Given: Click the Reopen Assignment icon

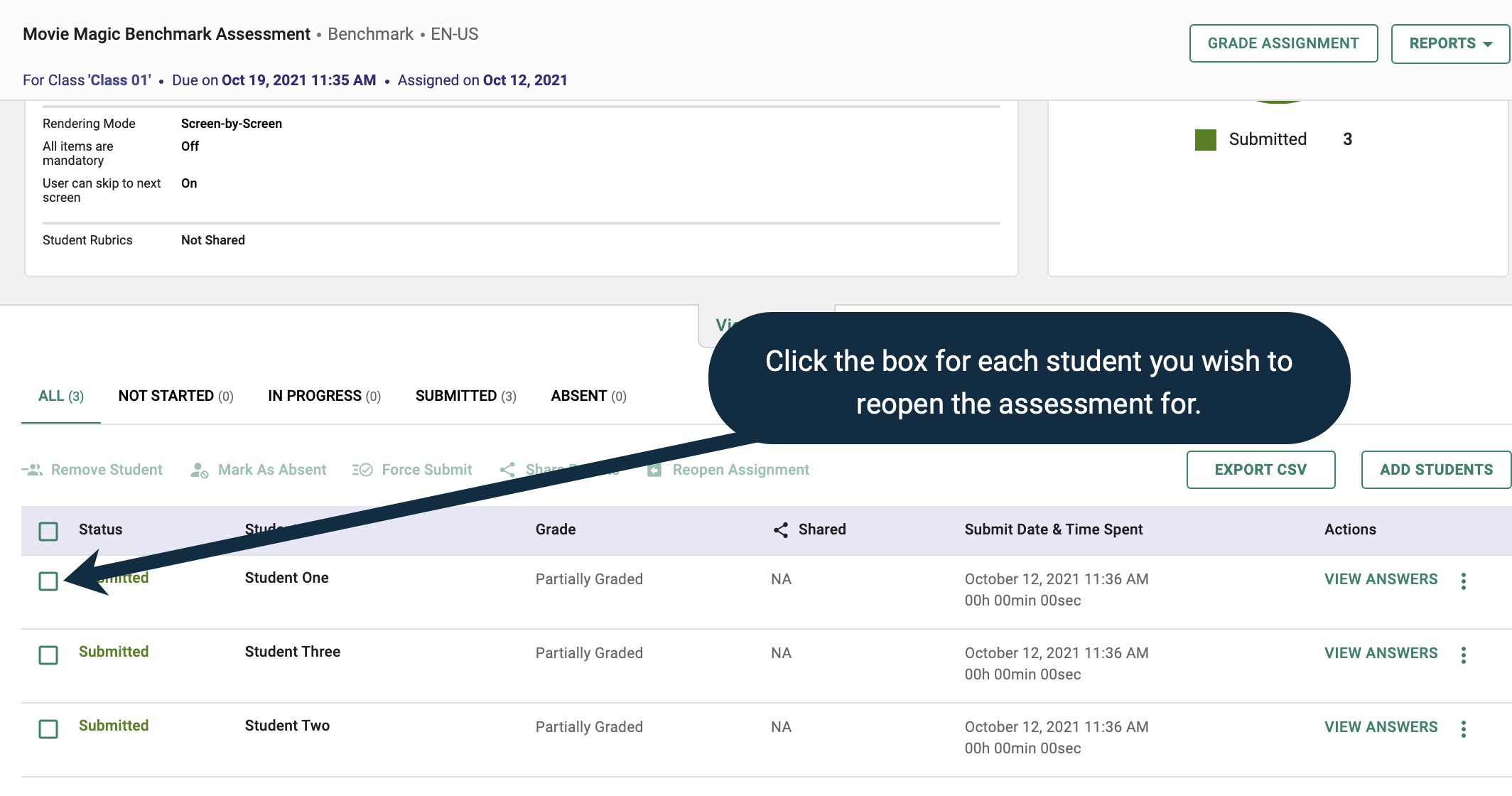Looking at the screenshot, I should click(654, 470).
